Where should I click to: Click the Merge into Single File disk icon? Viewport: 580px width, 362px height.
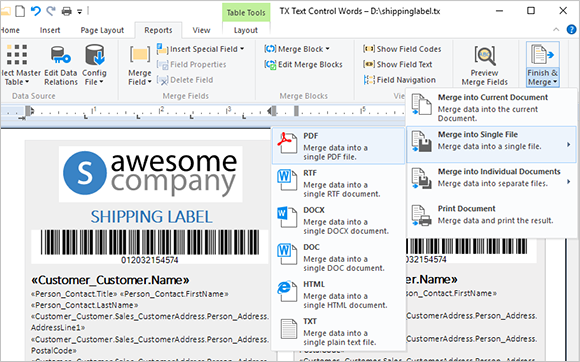point(422,141)
